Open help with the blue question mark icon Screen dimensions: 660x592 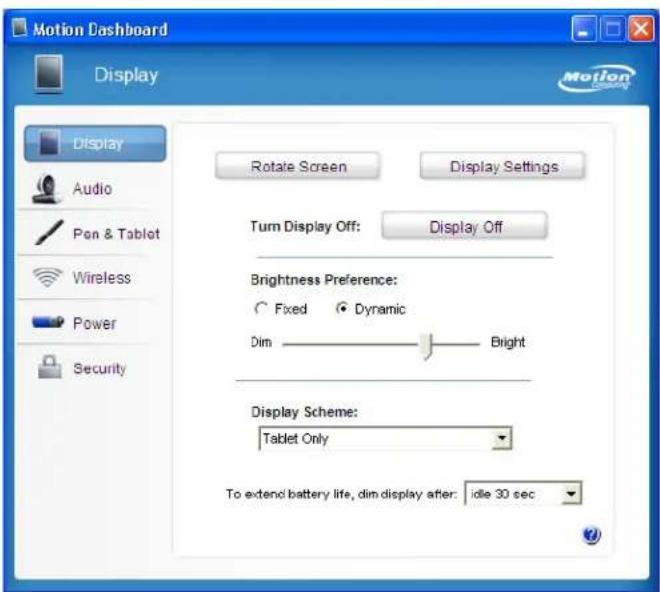[591, 535]
